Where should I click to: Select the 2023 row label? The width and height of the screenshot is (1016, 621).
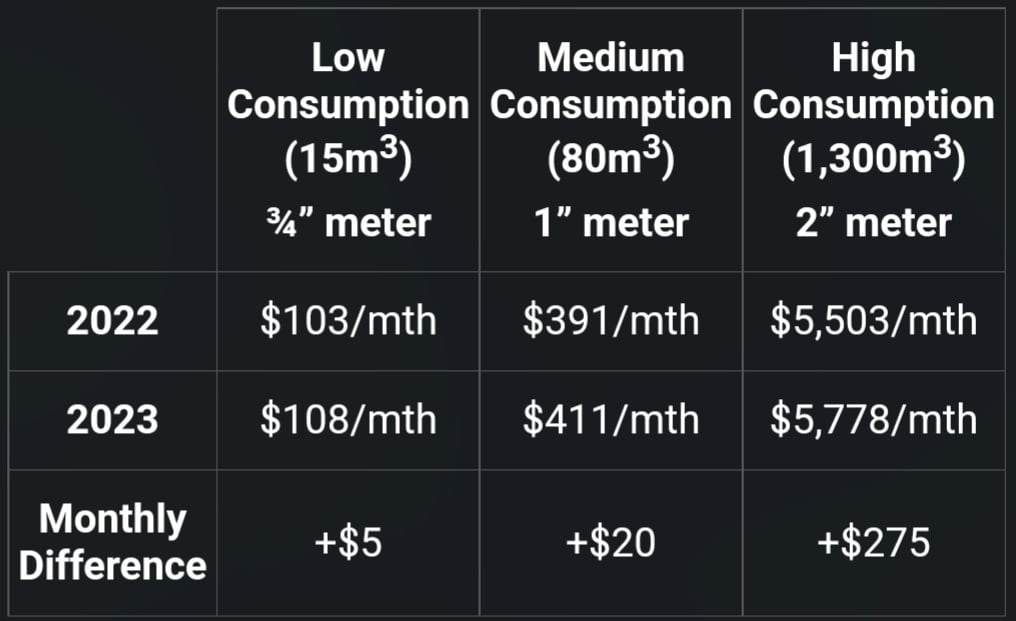pos(112,420)
